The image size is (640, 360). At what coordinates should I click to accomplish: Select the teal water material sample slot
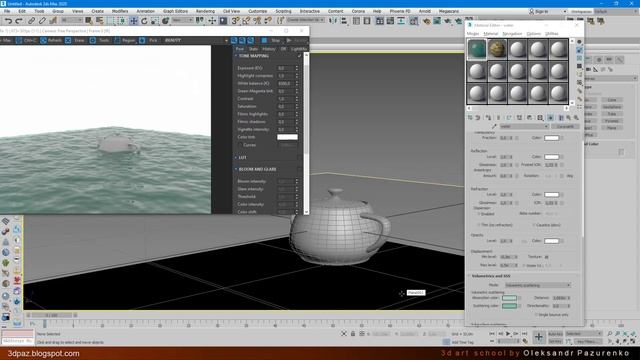pyautogui.click(x=477, y=49)
